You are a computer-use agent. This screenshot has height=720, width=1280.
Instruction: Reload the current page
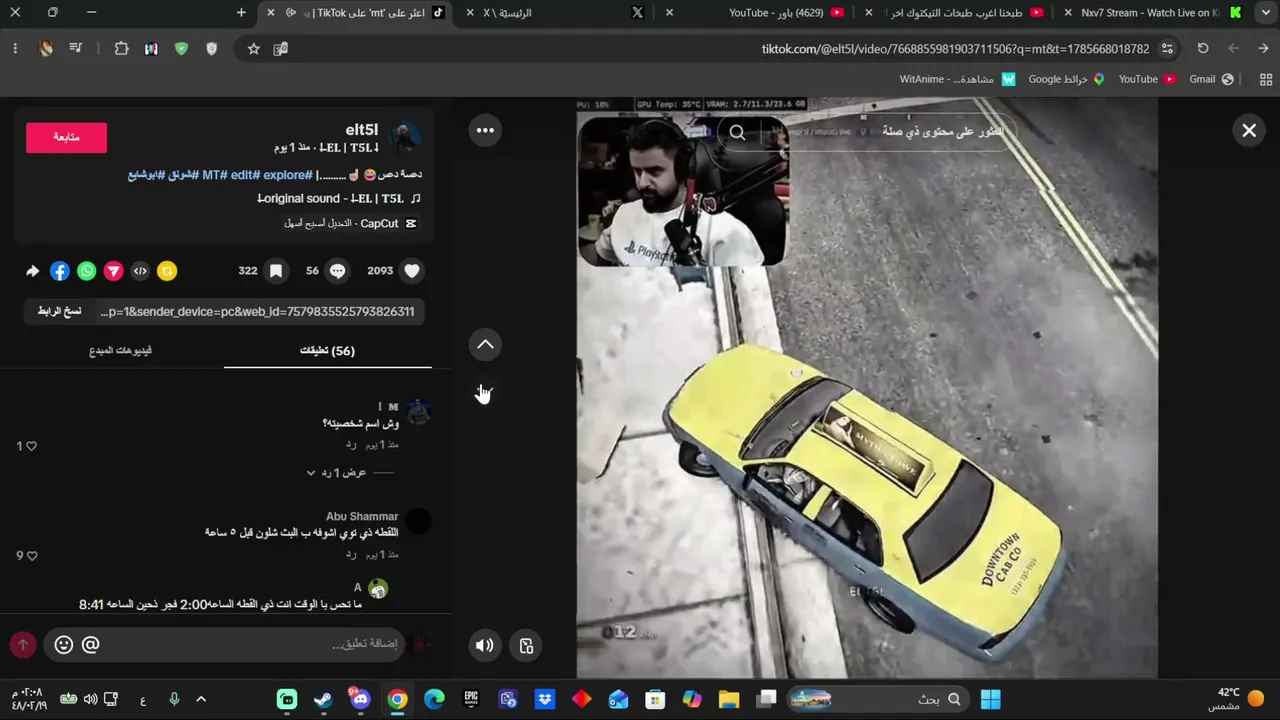point(1203,48)
